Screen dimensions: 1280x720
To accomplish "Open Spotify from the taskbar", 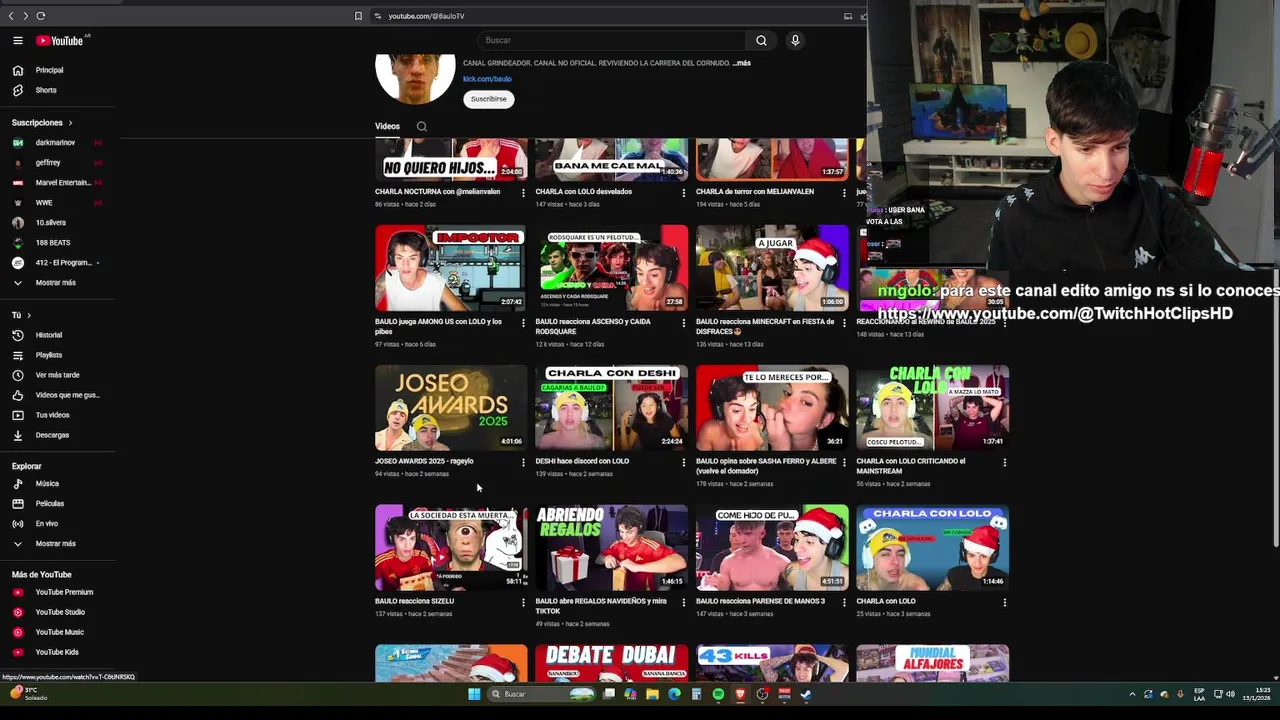I will (x=718, y=694).
